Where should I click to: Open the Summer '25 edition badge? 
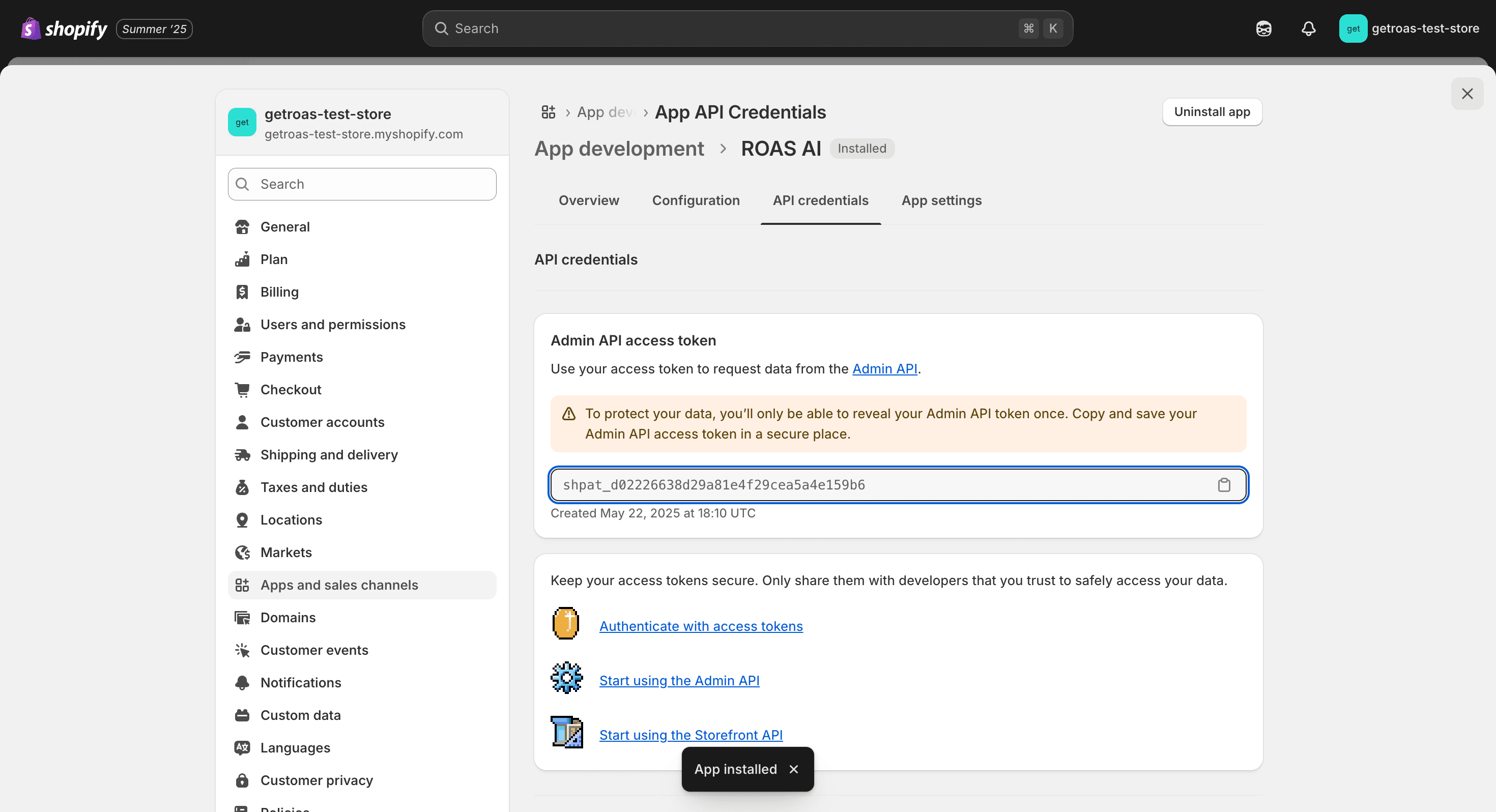pos(155,28)
